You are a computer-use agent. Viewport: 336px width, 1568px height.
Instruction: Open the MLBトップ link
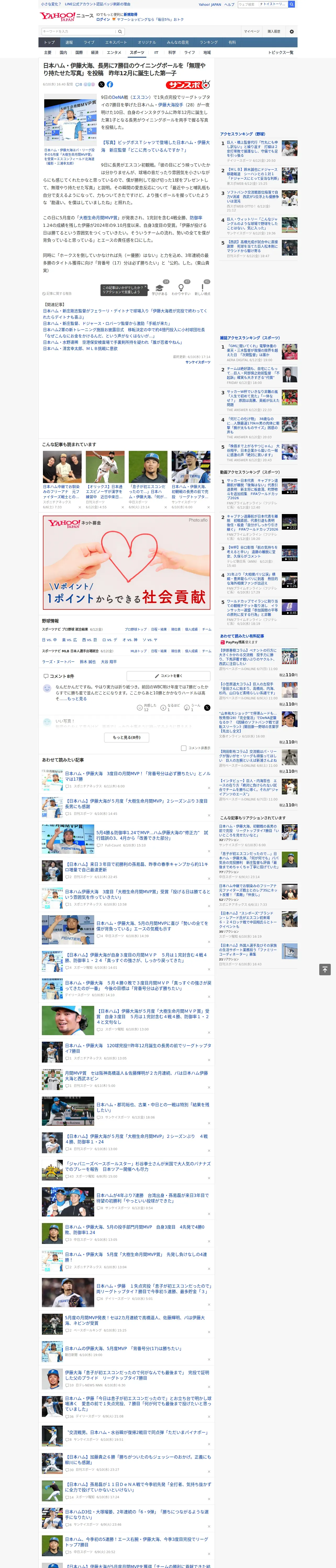pyautogui.click(x=138, y=651)
